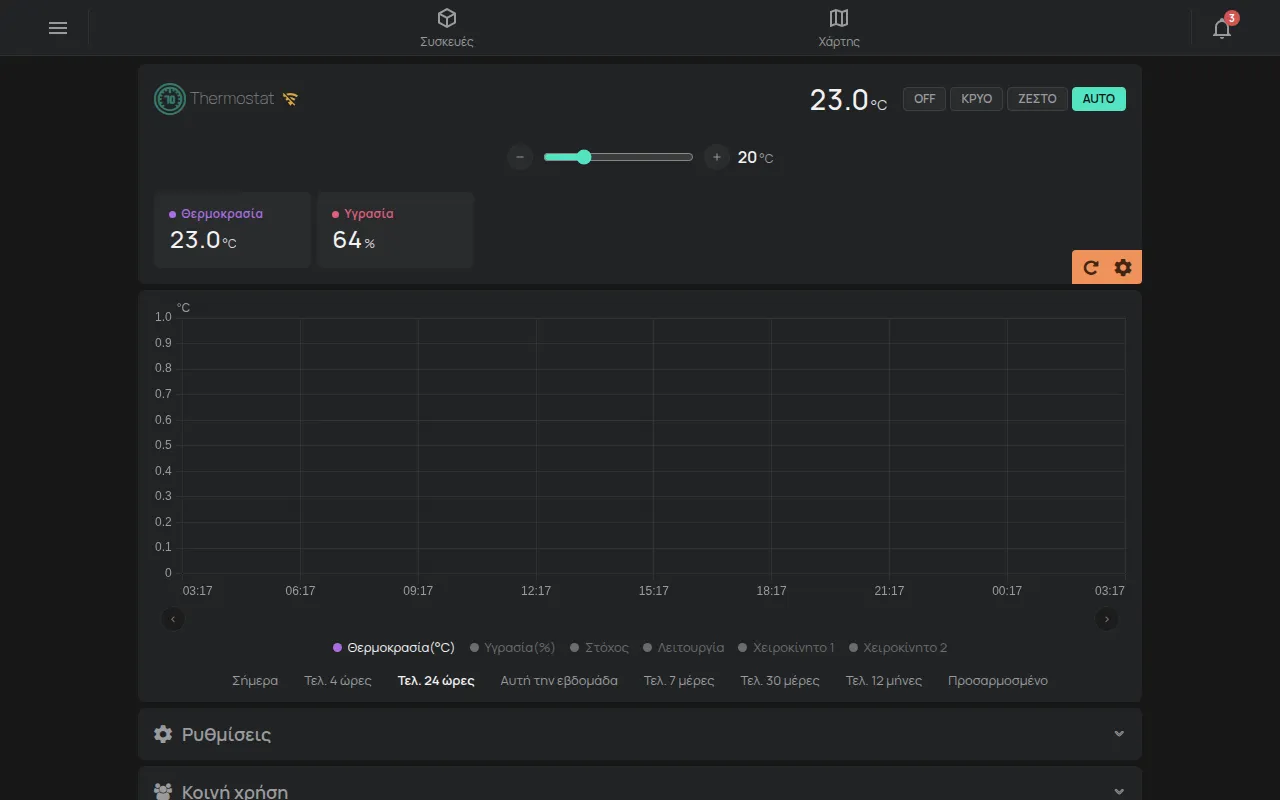
Task: Open the Θερμοκρασία 23.0 °C card
Action: tap(232, 230)
